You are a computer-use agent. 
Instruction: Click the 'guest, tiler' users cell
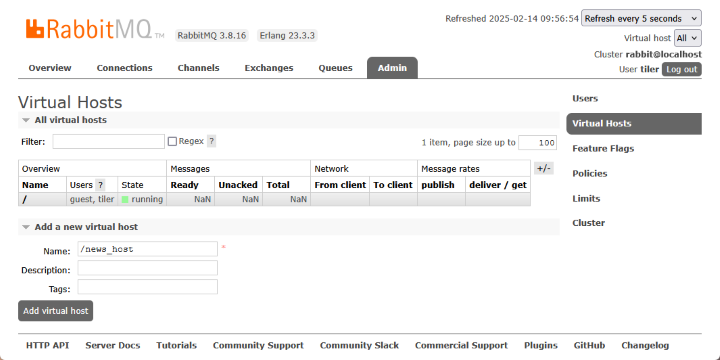[x=92, y=199]
